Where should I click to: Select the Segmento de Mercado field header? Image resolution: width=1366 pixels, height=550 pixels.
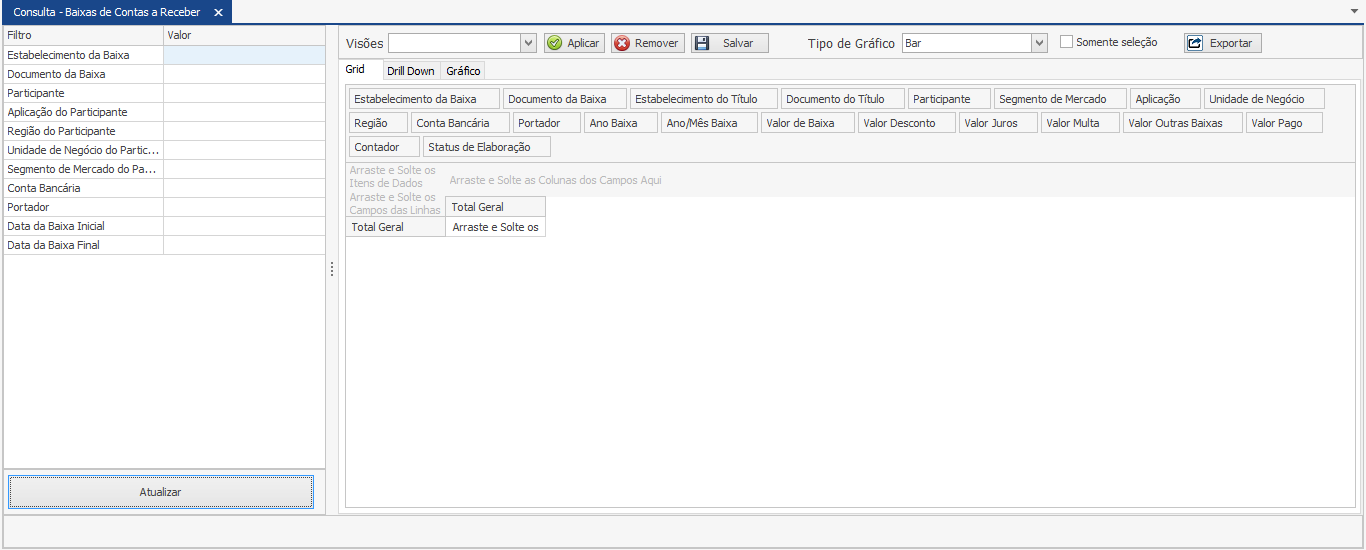pos(1059,99)
